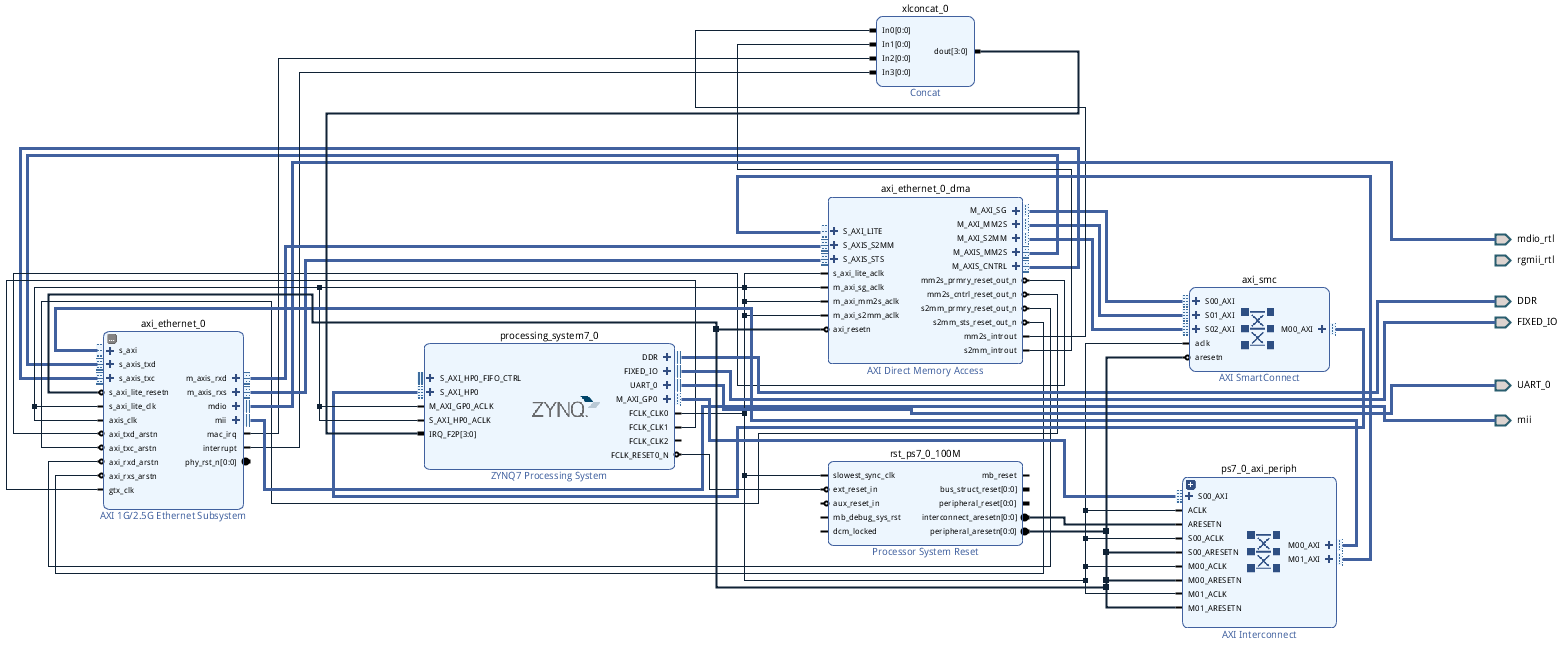The image size is (1566, 653).
Task: Click the mii external port symbol
Action: [1502, 420]
